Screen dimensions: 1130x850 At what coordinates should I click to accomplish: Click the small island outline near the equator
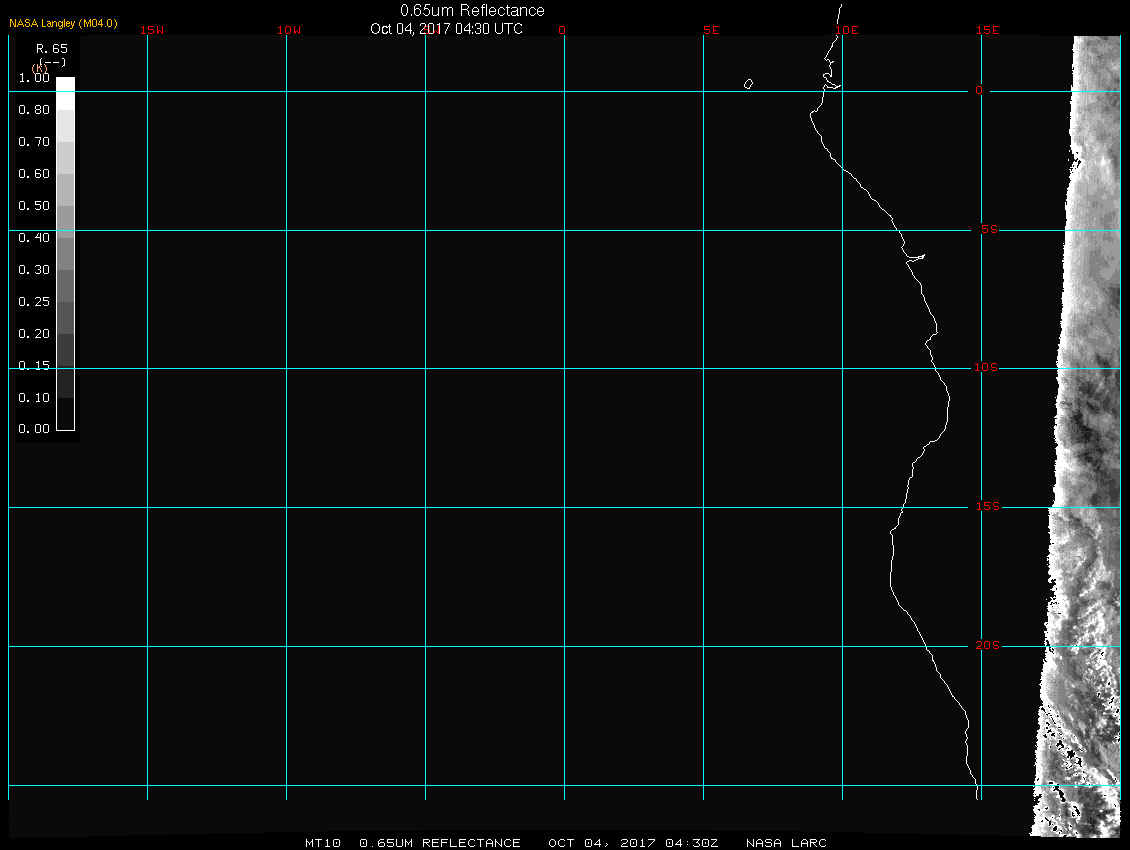coord(749,84)
